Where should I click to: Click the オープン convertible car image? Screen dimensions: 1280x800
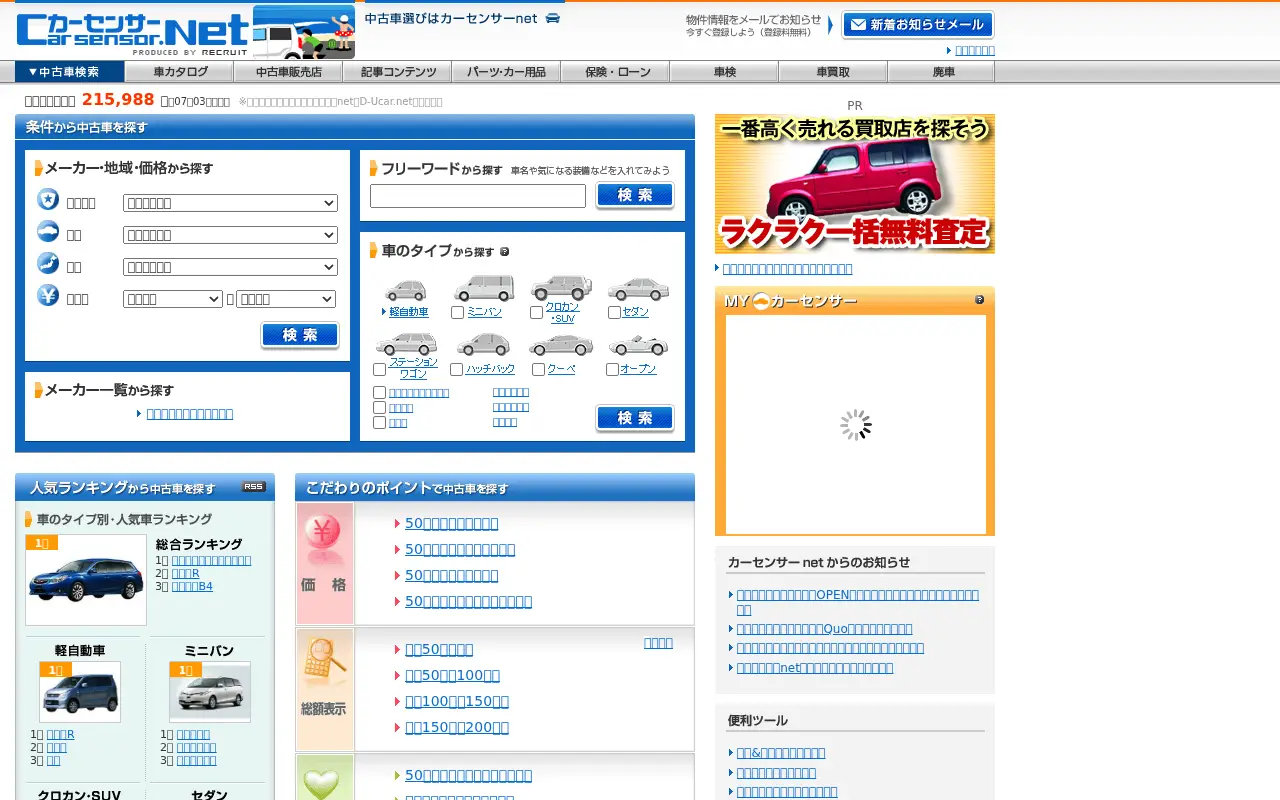[638, 345]
